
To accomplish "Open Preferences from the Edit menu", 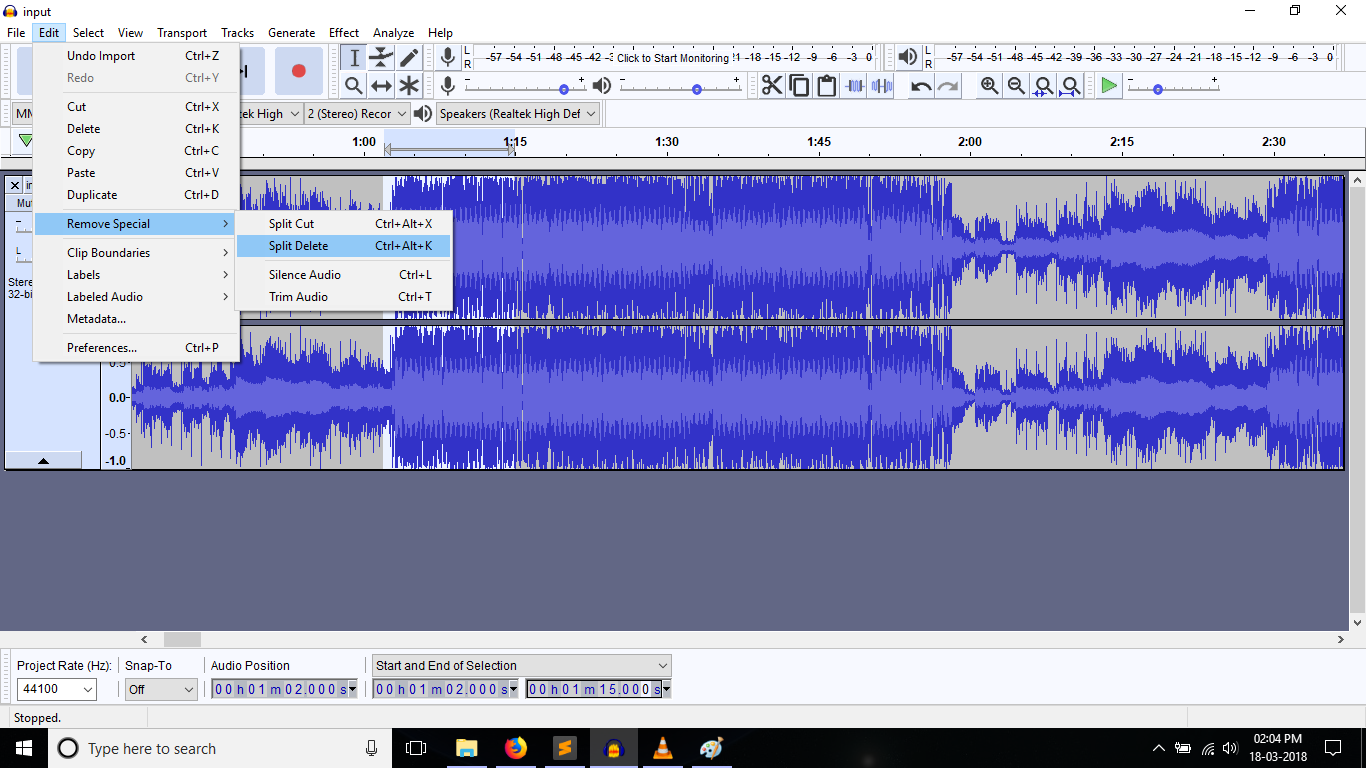I will coord(102,348).
